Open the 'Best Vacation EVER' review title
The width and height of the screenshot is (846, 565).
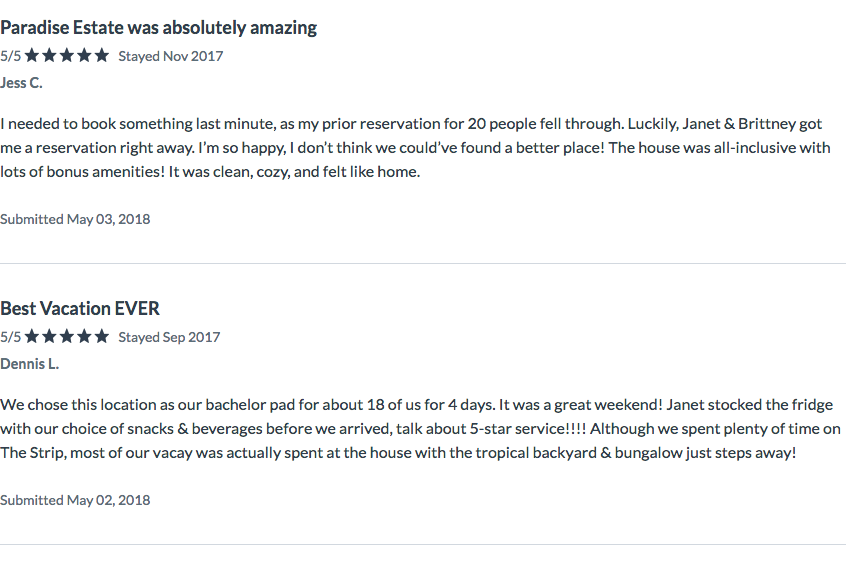[80, 309]
